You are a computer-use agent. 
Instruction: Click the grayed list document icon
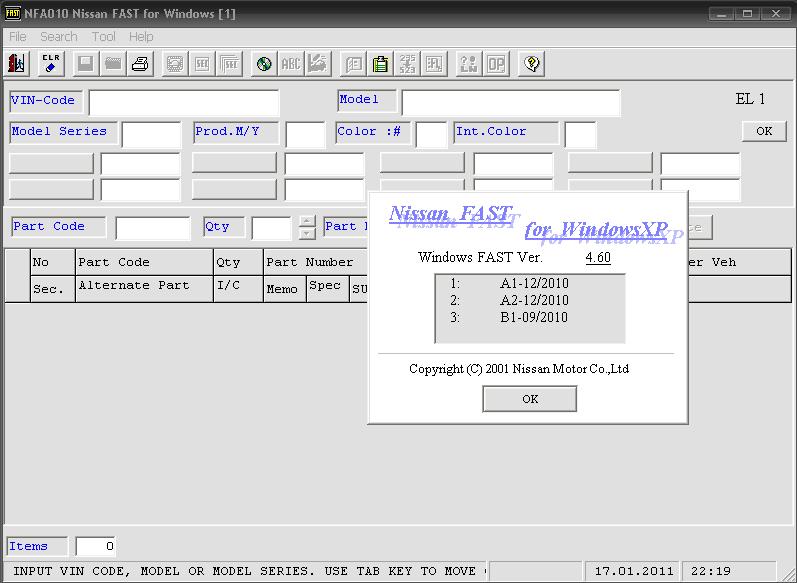pos(353,64)
